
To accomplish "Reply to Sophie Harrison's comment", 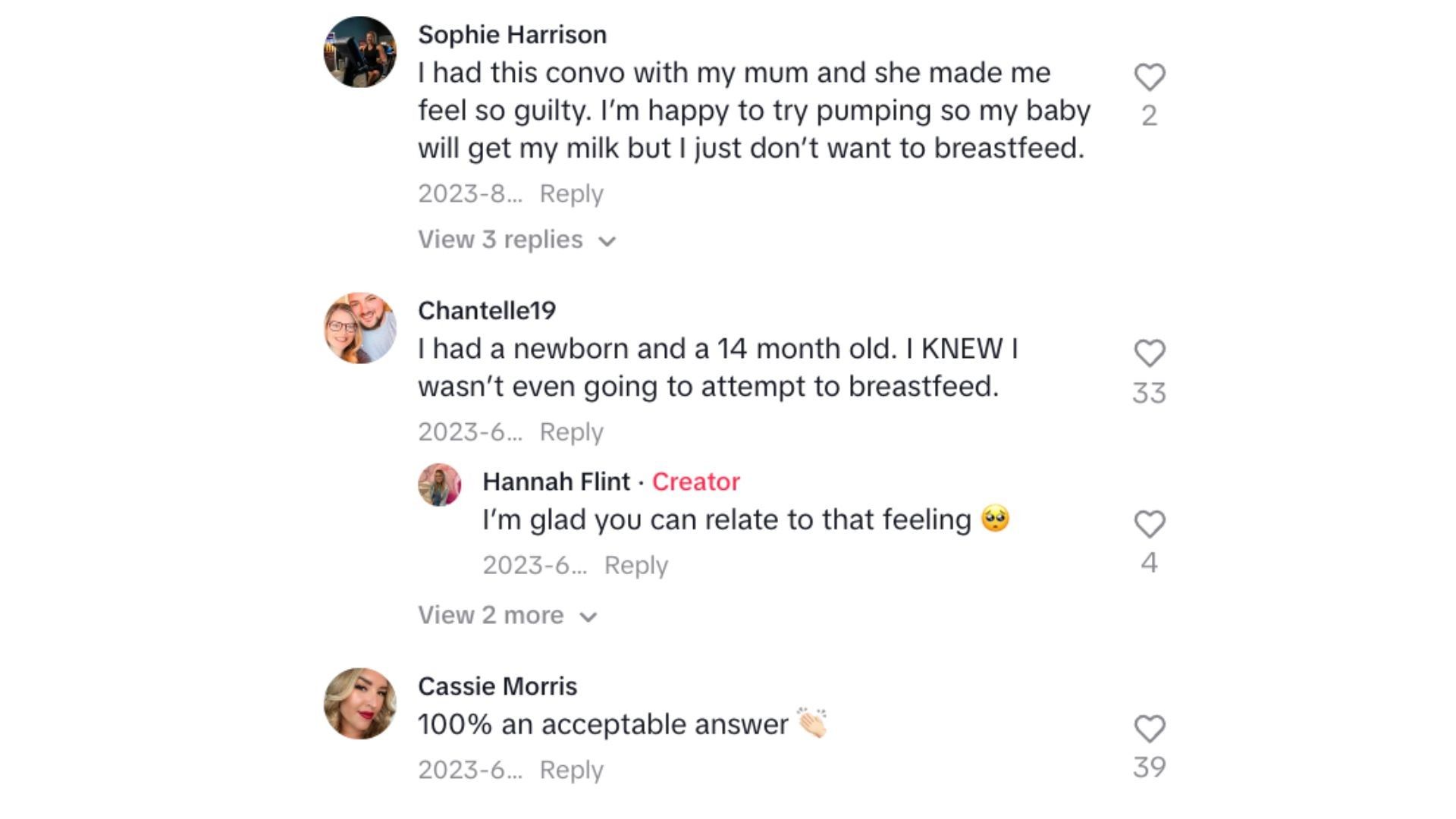I will 571,193.
